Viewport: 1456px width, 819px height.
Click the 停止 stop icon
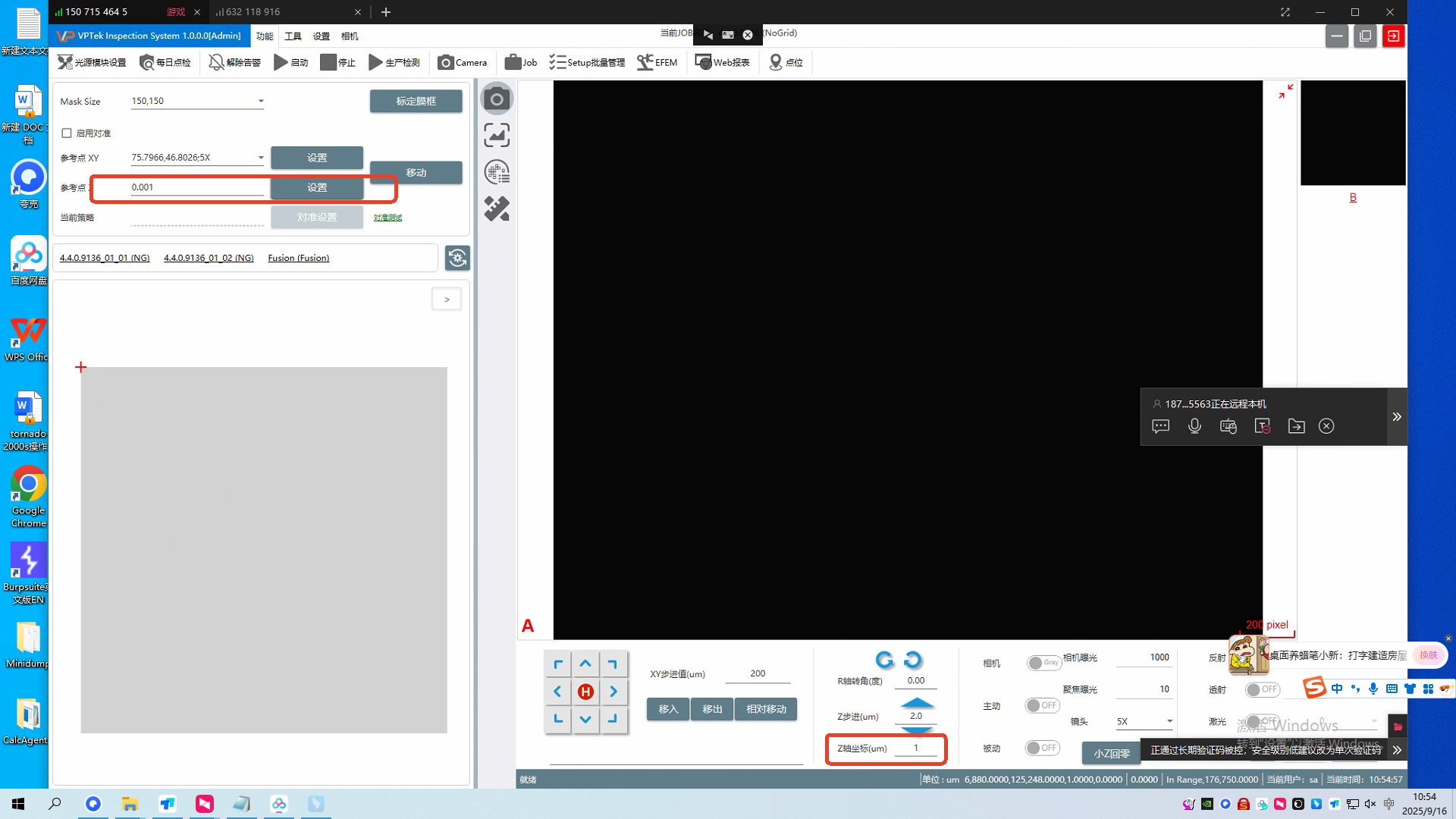coord(328,62)
